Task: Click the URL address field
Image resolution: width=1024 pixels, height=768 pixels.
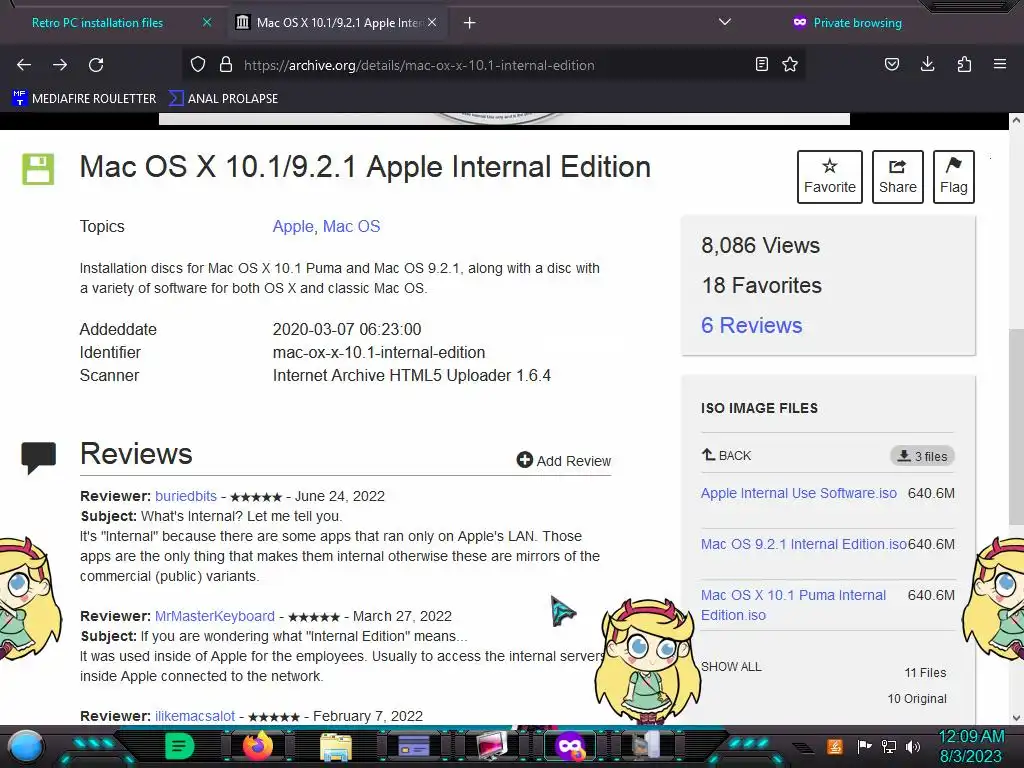Action: 418,65
